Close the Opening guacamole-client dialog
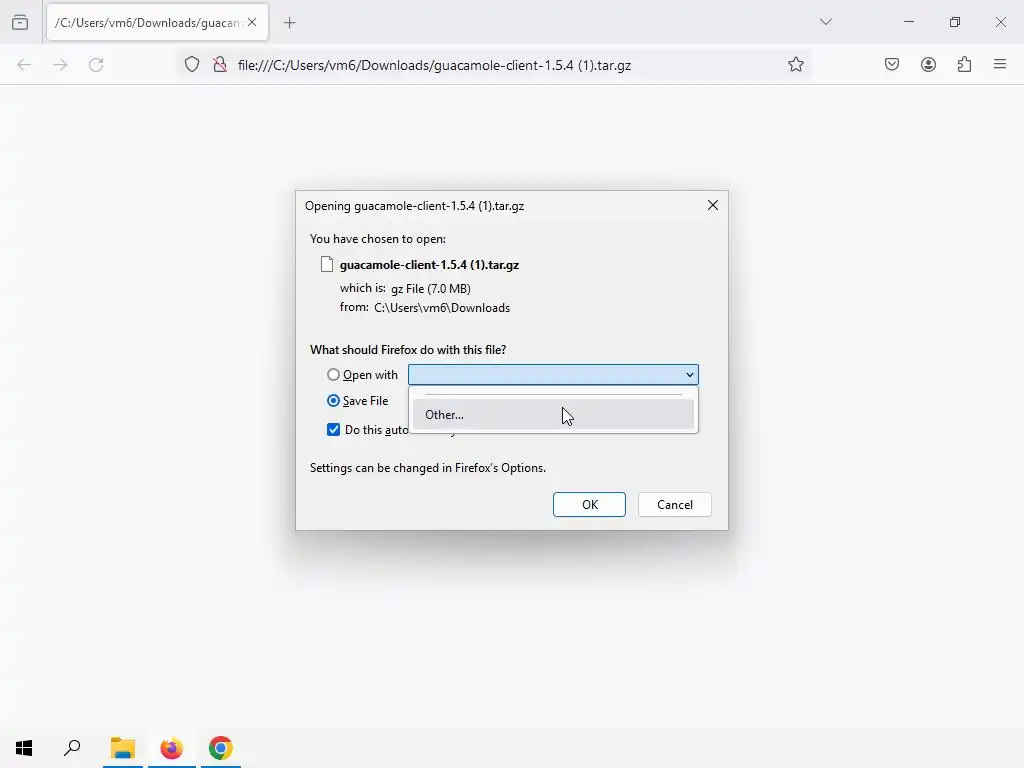The height and width of the screenshot is (768, 1024). click(712, 206)
